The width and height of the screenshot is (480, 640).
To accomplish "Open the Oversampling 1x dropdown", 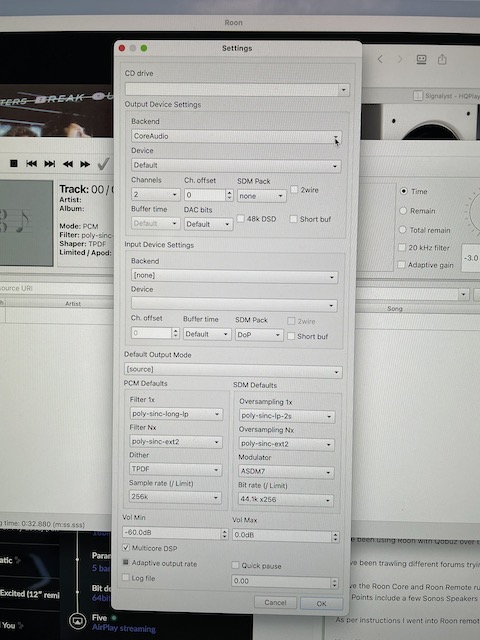I will (x=287, y=416).
